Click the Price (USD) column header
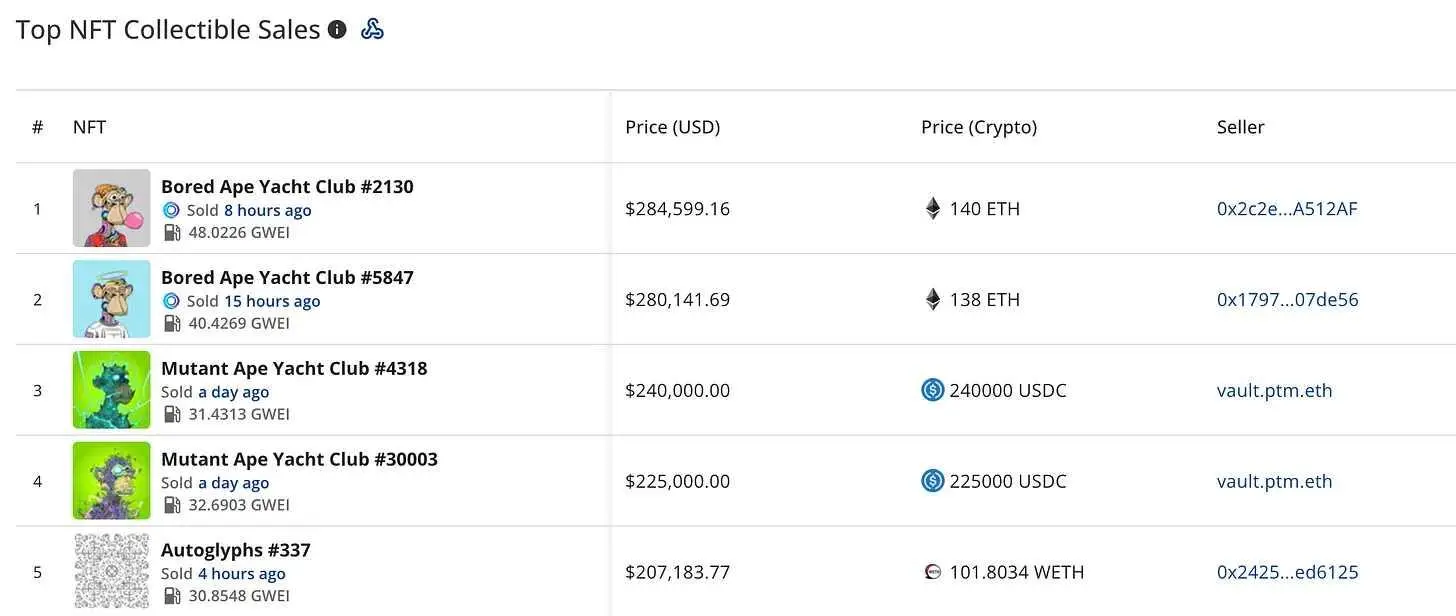1456x616 pixels. 672,127
